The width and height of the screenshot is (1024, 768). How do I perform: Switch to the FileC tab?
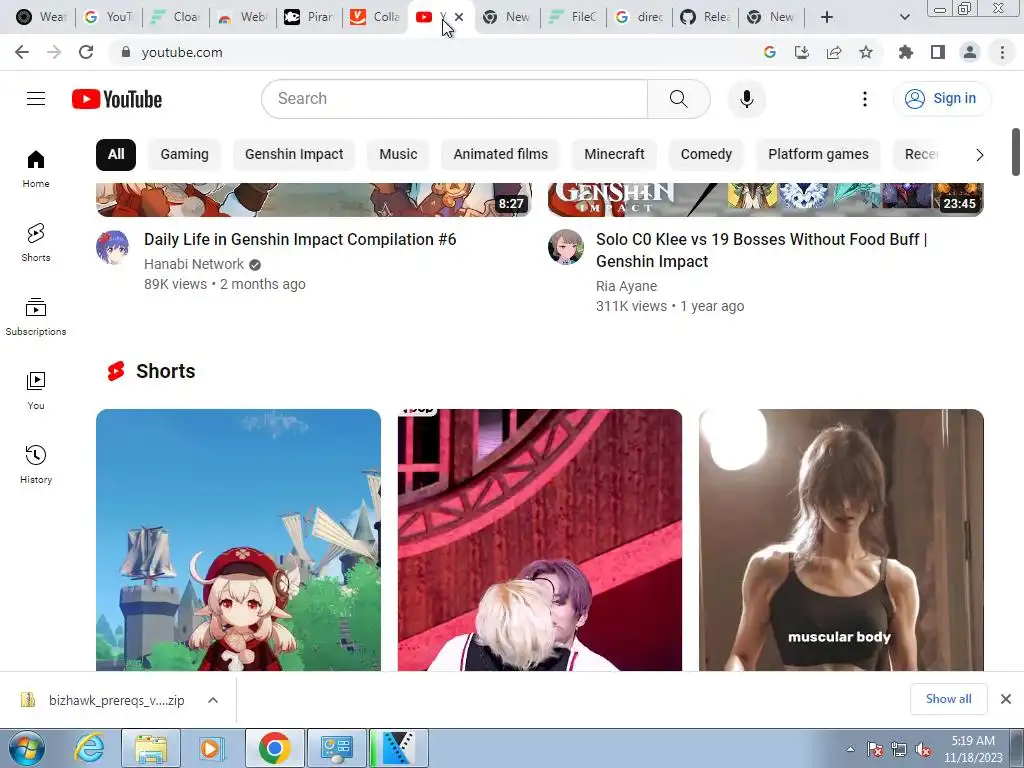(573, 17)
